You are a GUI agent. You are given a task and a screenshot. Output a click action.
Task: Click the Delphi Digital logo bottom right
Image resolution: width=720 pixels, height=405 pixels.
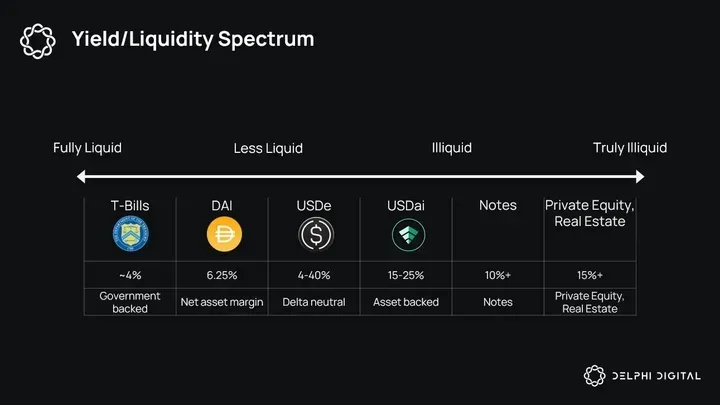pos(642,376)
